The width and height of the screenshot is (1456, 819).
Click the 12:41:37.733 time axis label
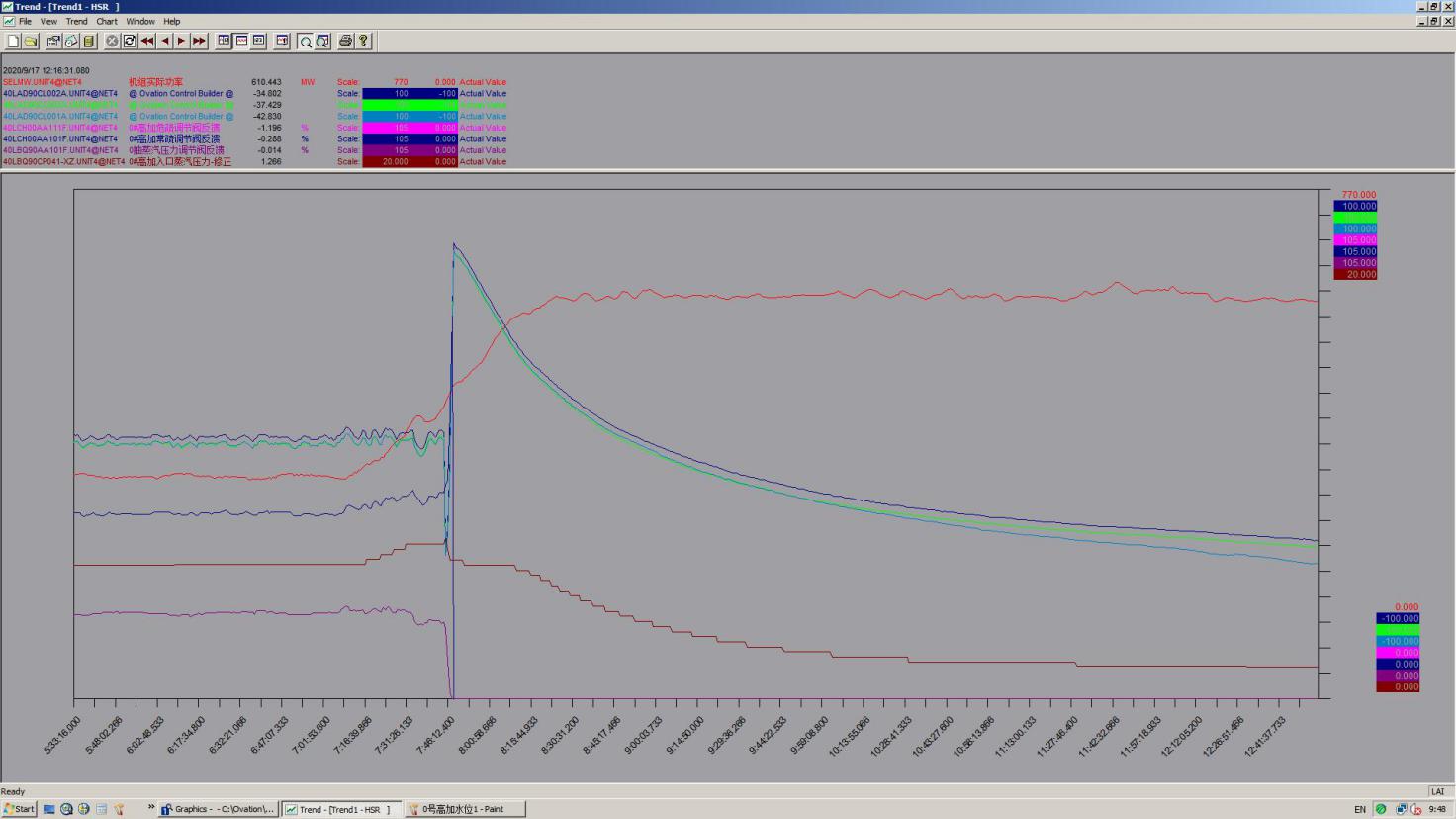point(1266,736)
